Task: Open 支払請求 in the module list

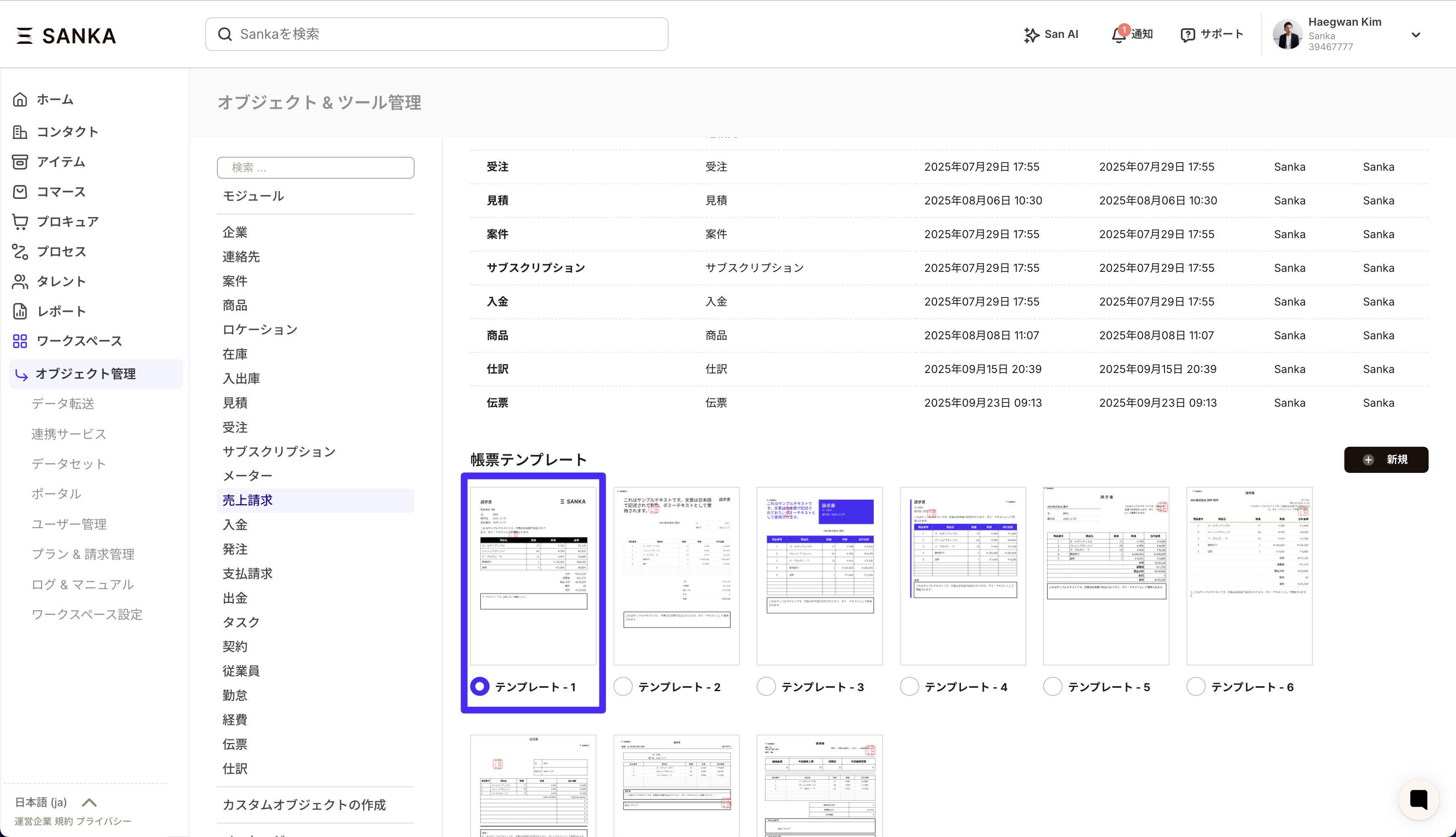Action: point(248,573)
